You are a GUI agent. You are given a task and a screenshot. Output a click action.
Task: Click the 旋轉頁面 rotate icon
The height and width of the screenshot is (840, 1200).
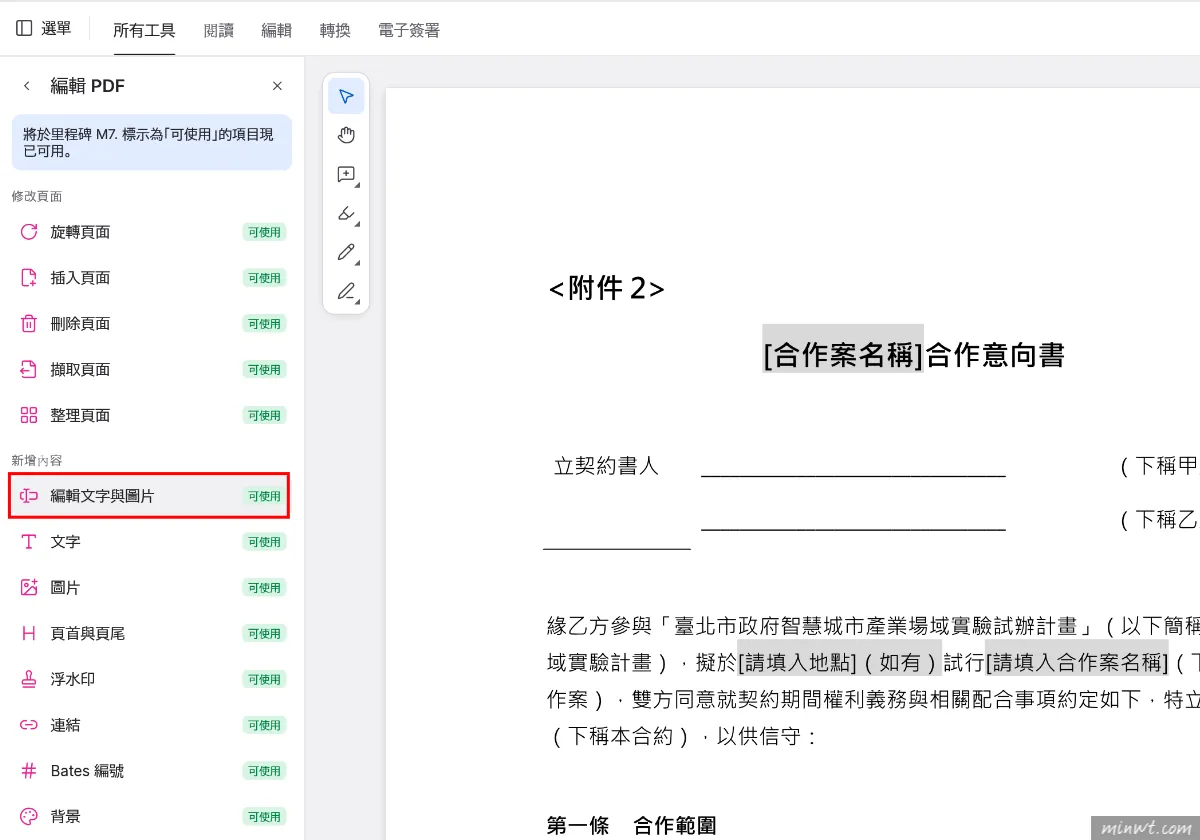29,232
